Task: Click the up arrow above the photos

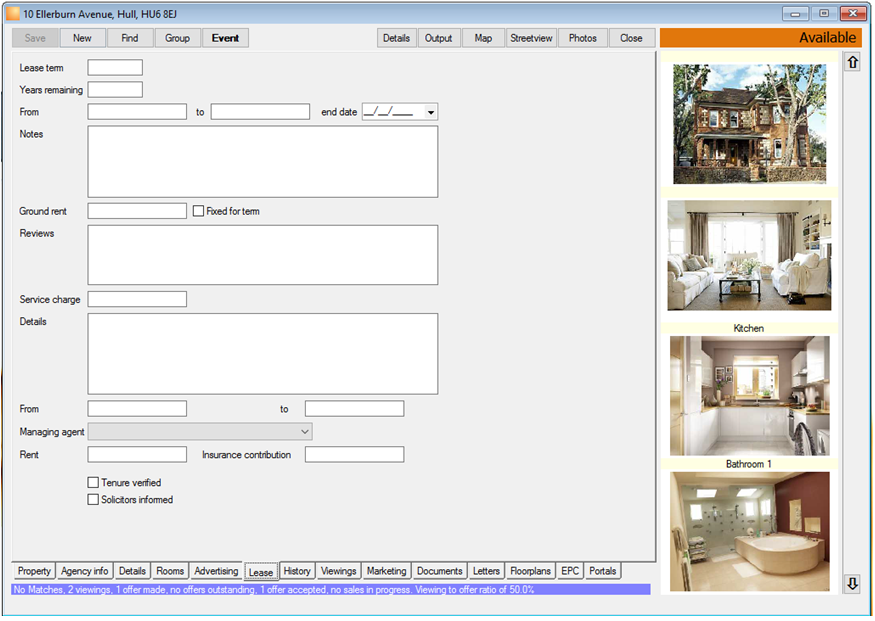Action: click(x=852, y=62)
